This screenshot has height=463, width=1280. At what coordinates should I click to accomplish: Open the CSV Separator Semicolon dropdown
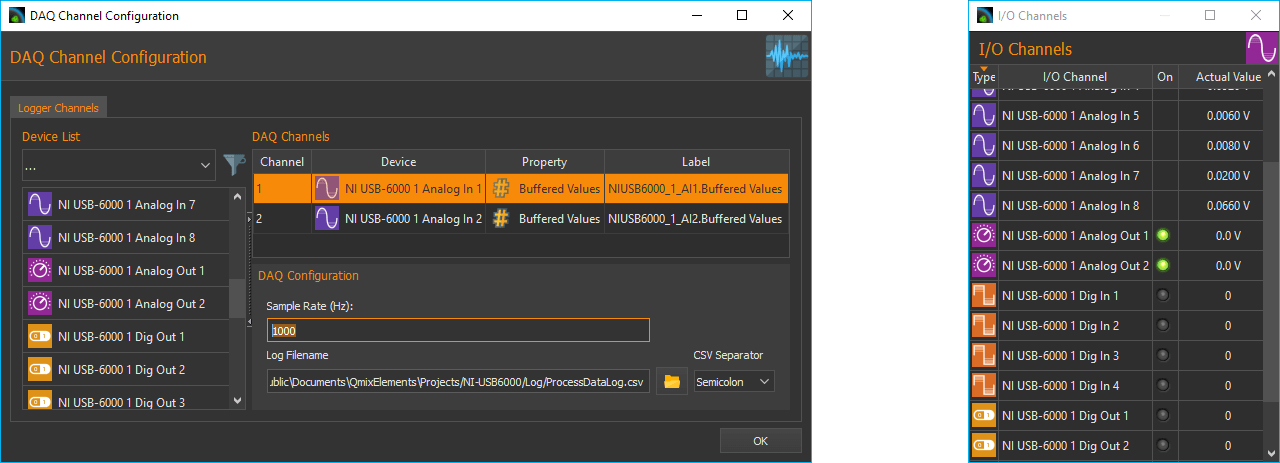[x=734, y=382]
